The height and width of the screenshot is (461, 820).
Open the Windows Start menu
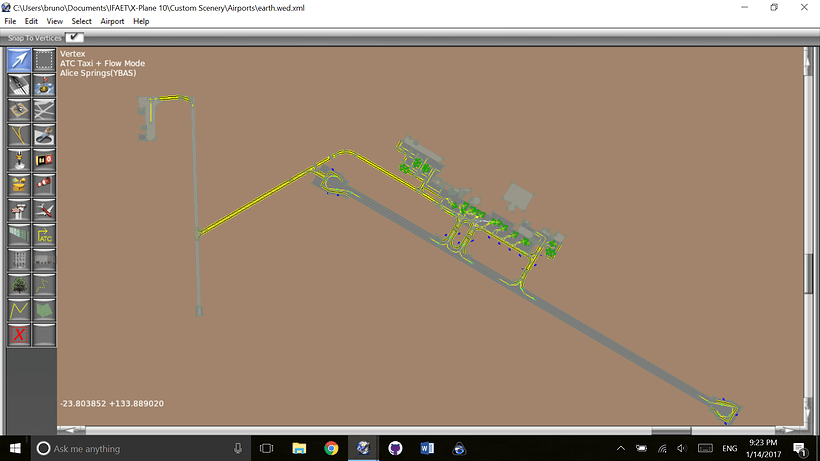click(x=15, y=448)
